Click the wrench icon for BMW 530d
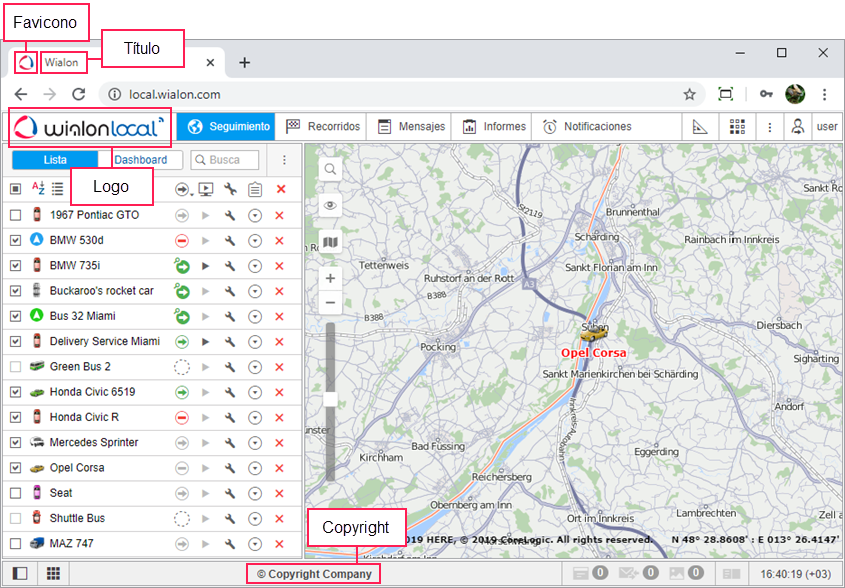The width and height of the screenshot is (845, 588). tap(230, 241)
